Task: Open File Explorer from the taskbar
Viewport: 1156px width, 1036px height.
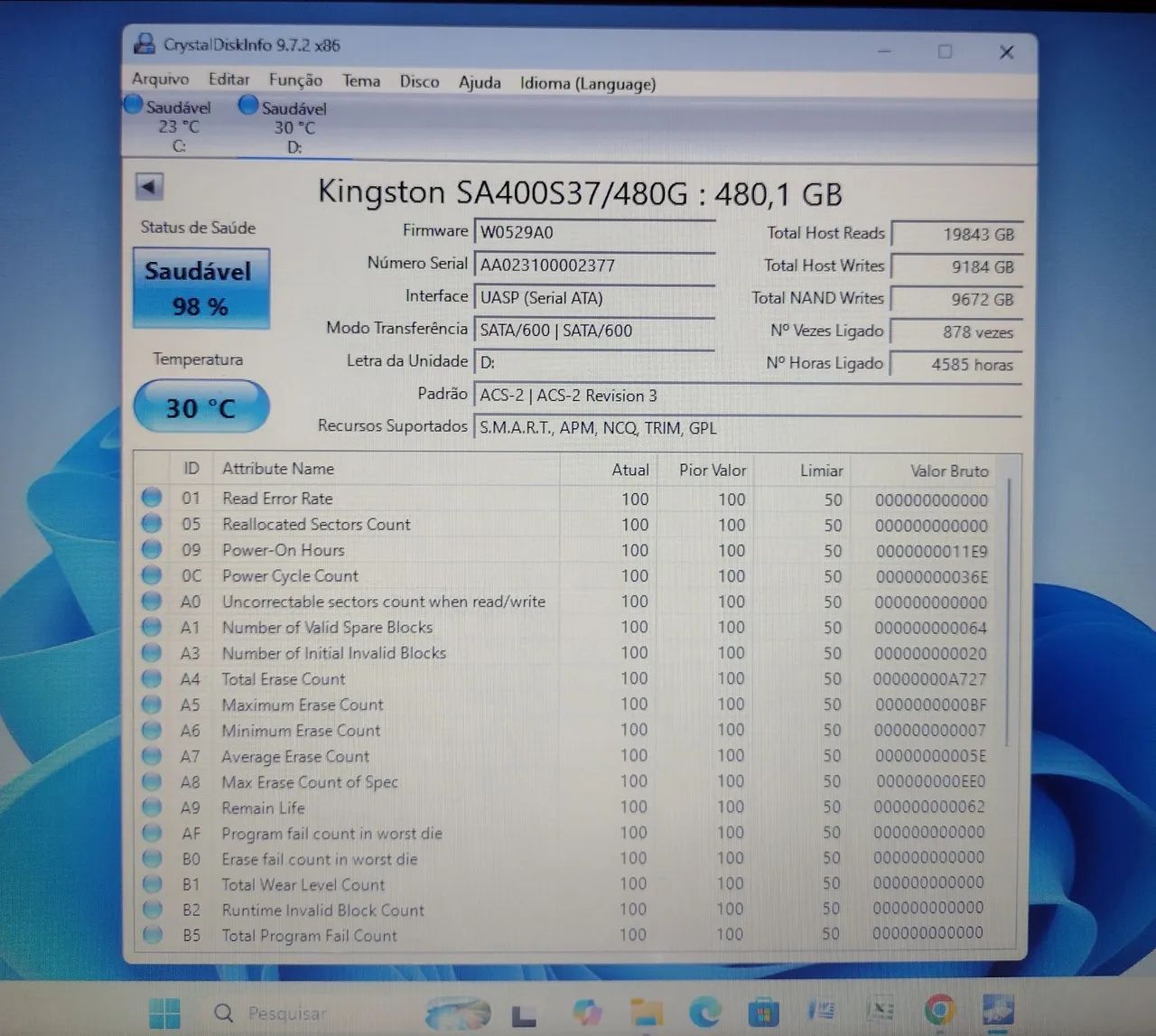Action: [646, 1012]
